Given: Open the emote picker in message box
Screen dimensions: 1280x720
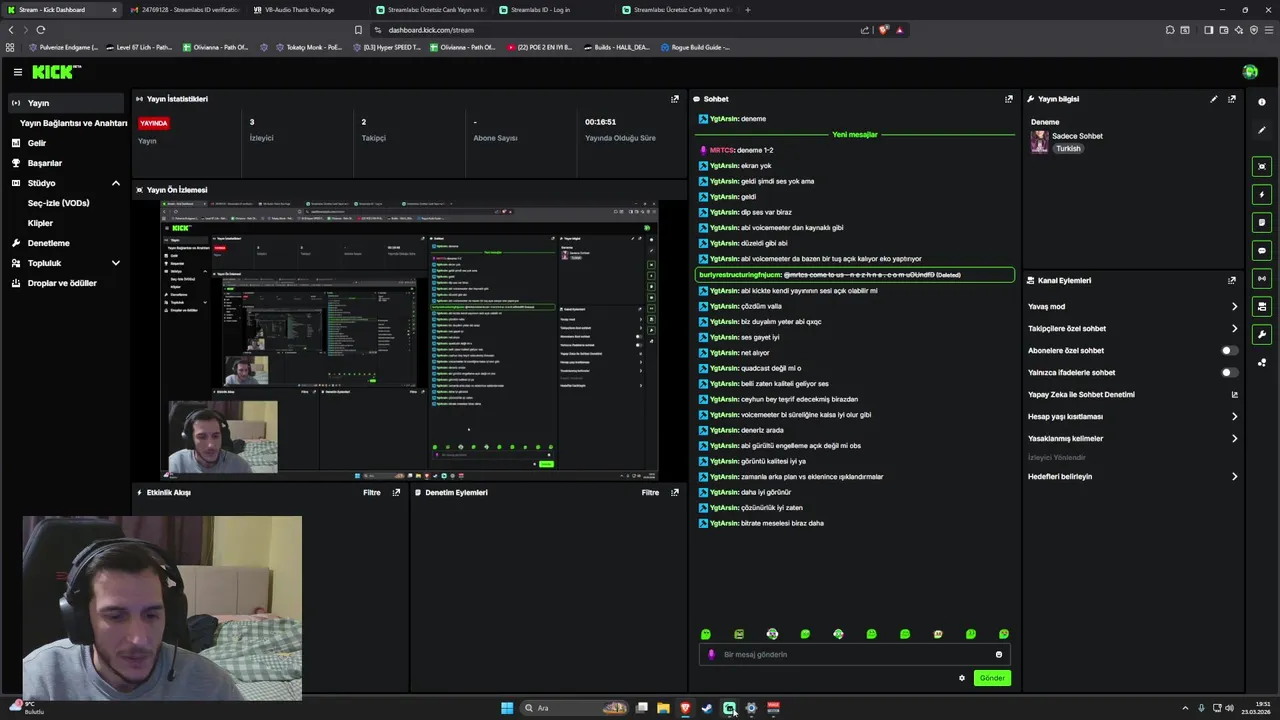Looking at the screenshot, I should pyautogui.click(x=998, y=655).
